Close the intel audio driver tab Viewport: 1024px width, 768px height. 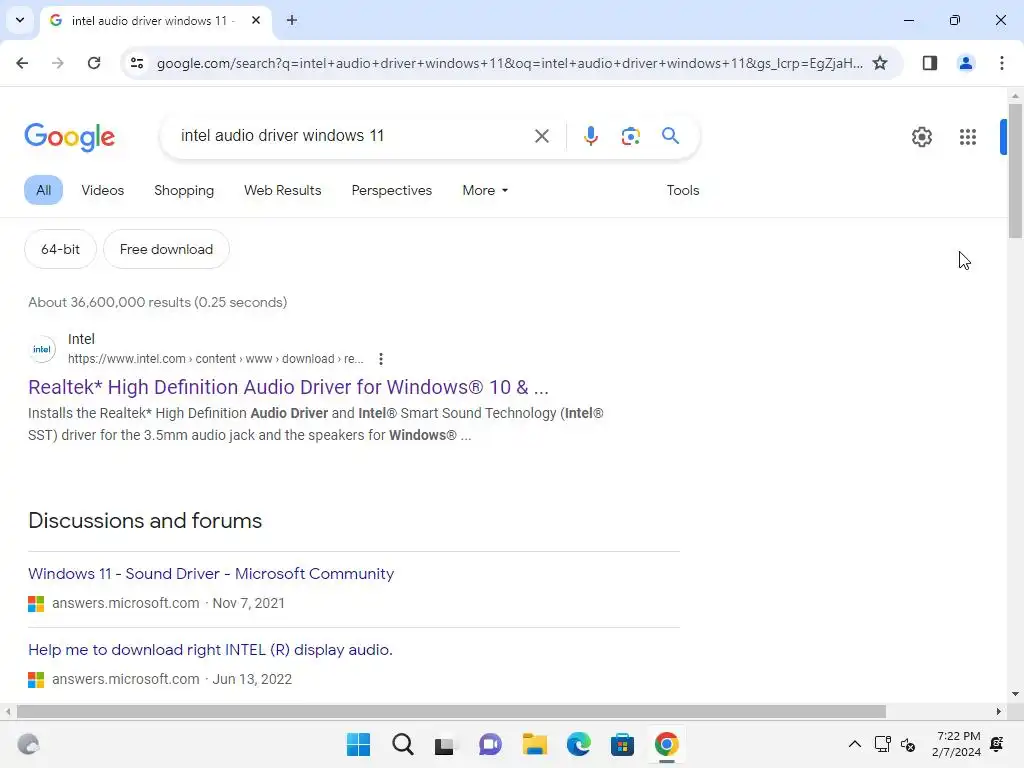coord(256,20)
